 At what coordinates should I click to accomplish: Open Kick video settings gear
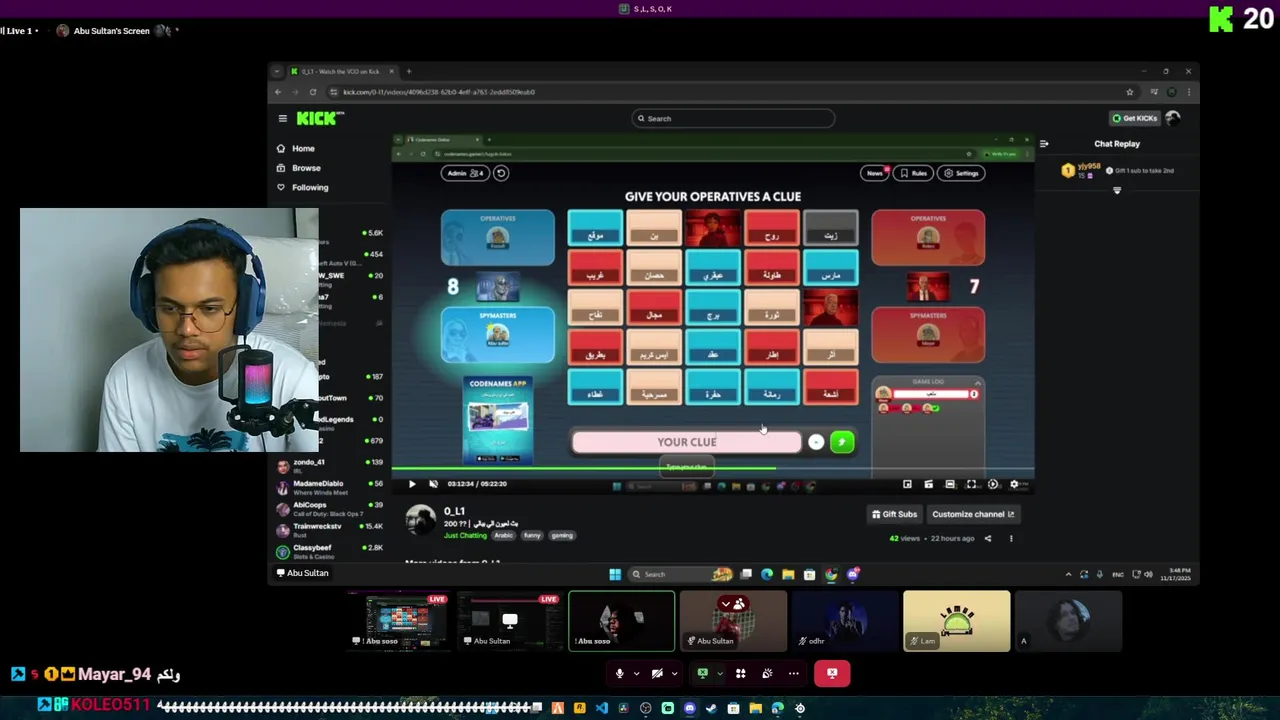1014,484
